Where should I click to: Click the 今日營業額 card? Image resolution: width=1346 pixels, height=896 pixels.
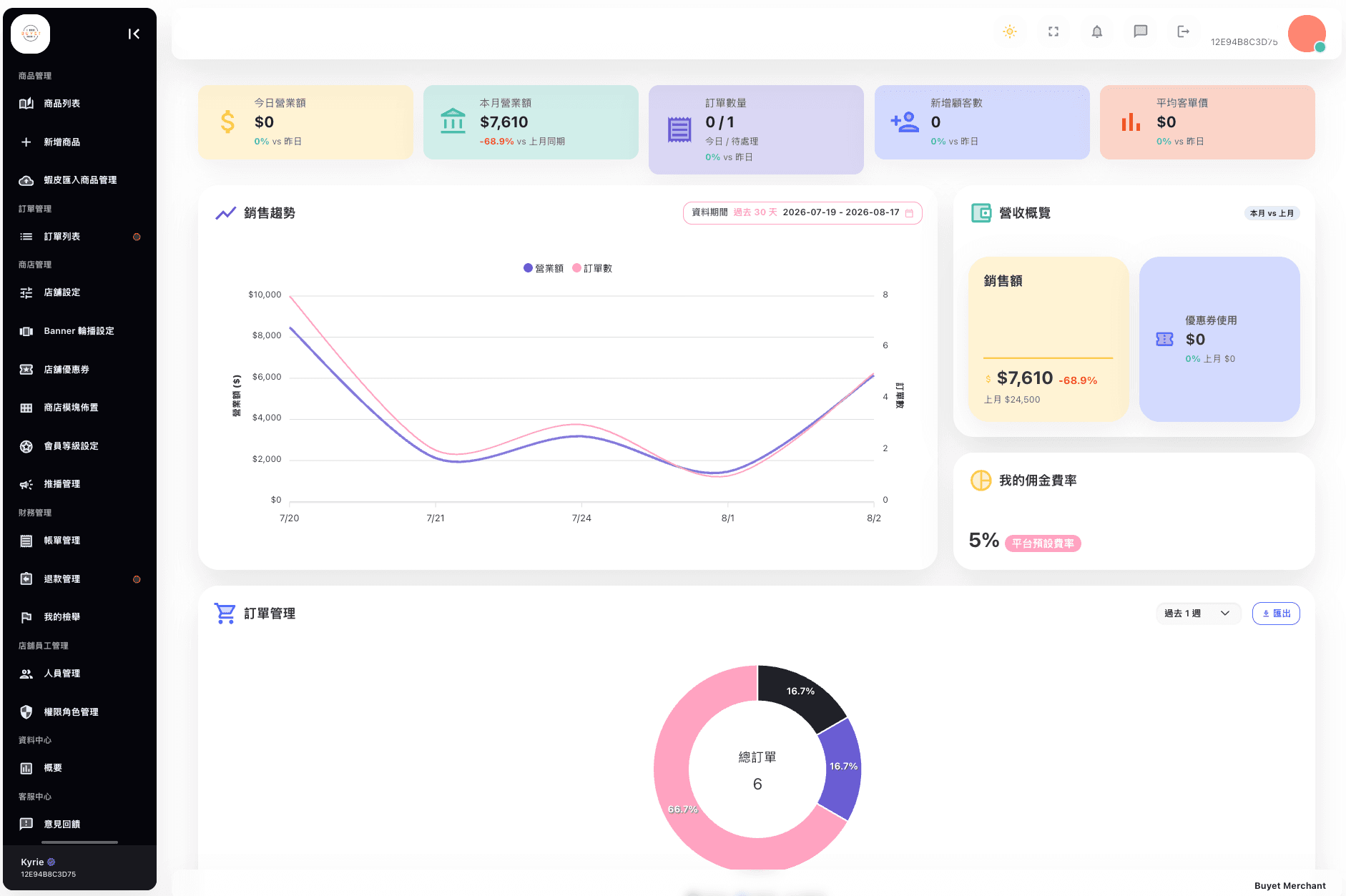click(305, 122)
